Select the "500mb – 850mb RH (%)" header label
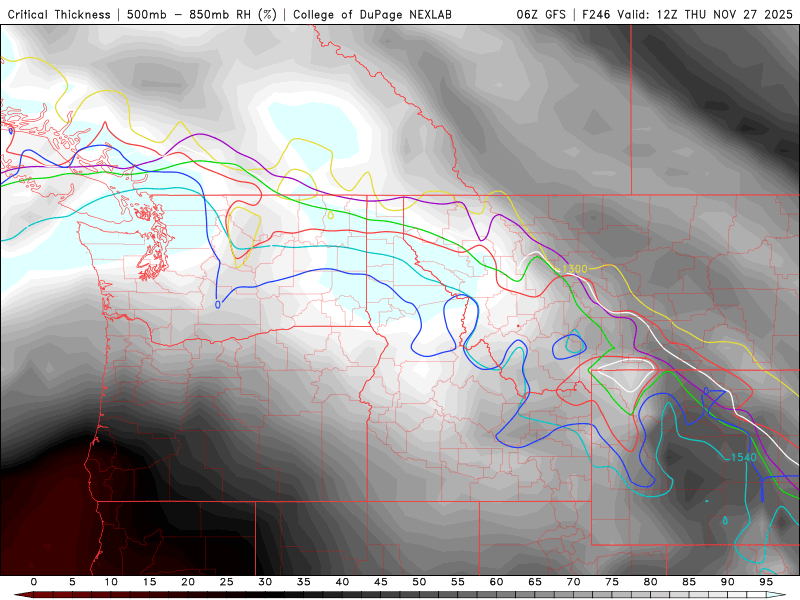800x600 pixels. point(202,14)
